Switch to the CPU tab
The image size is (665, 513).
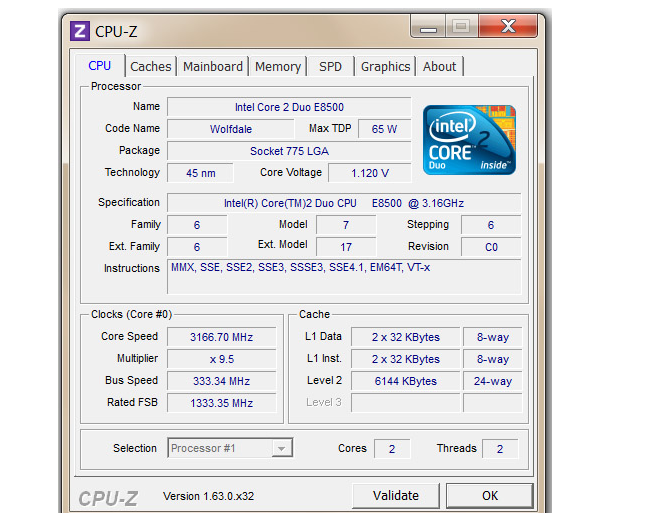point(100,66)
